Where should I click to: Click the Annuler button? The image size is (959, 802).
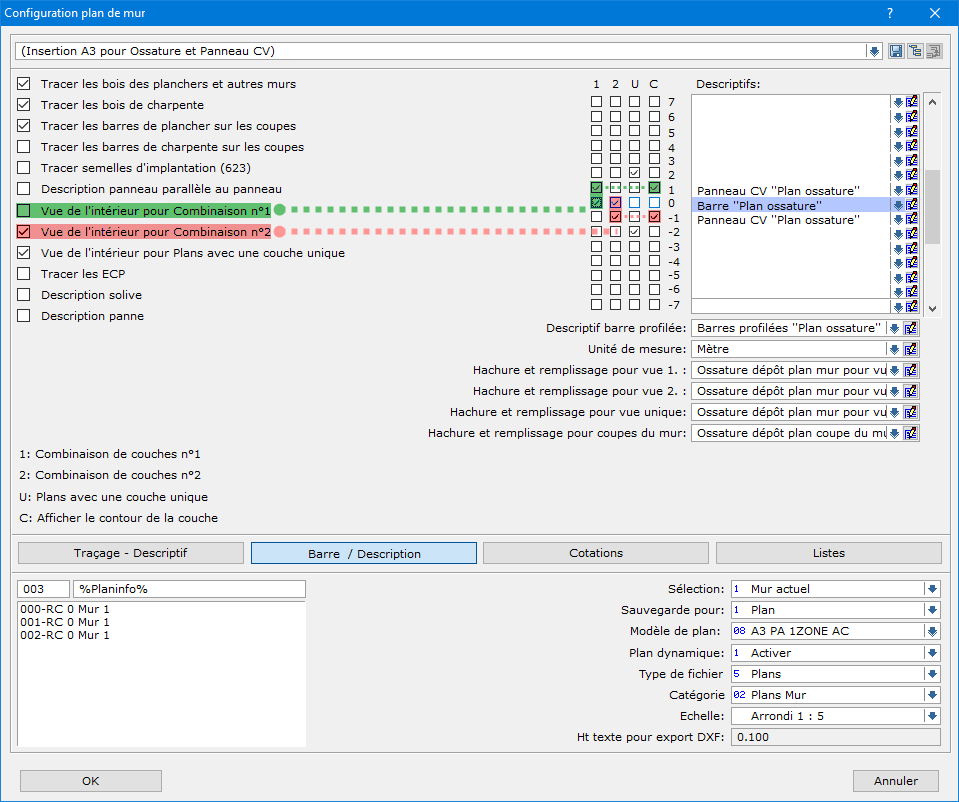[896, 781]
